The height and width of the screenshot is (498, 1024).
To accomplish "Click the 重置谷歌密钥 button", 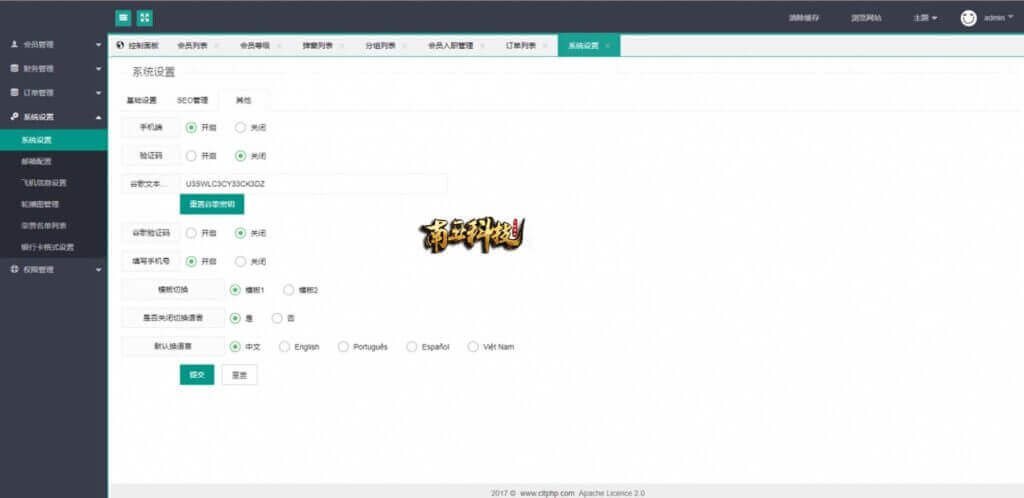I will coord(211,204).
